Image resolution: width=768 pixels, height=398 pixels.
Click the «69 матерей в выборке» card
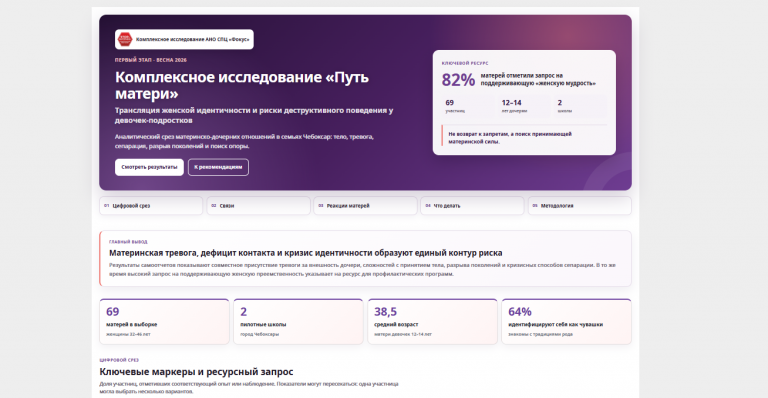[165, 322]
